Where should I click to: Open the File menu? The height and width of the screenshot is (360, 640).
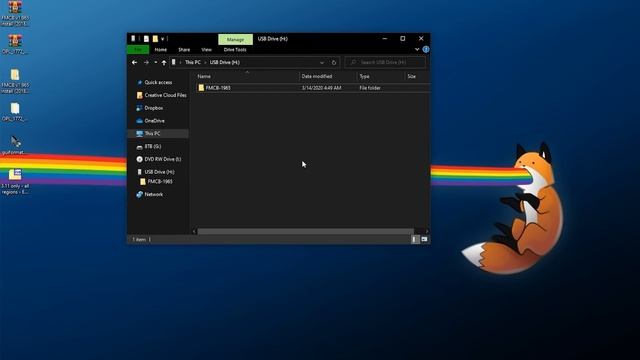tap(138, 49)
